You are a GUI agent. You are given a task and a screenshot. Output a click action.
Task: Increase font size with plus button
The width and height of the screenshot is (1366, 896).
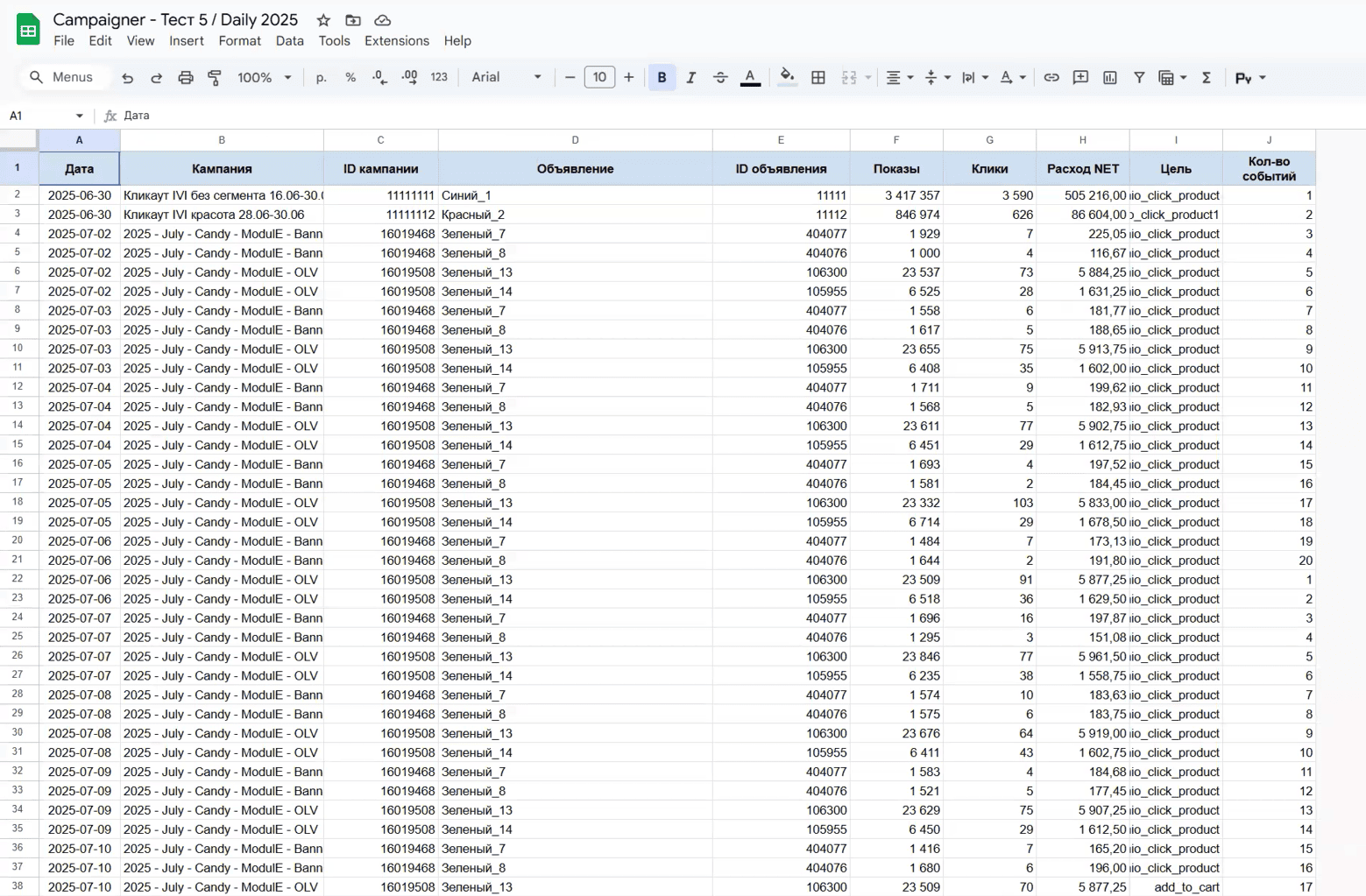(628, 78)
